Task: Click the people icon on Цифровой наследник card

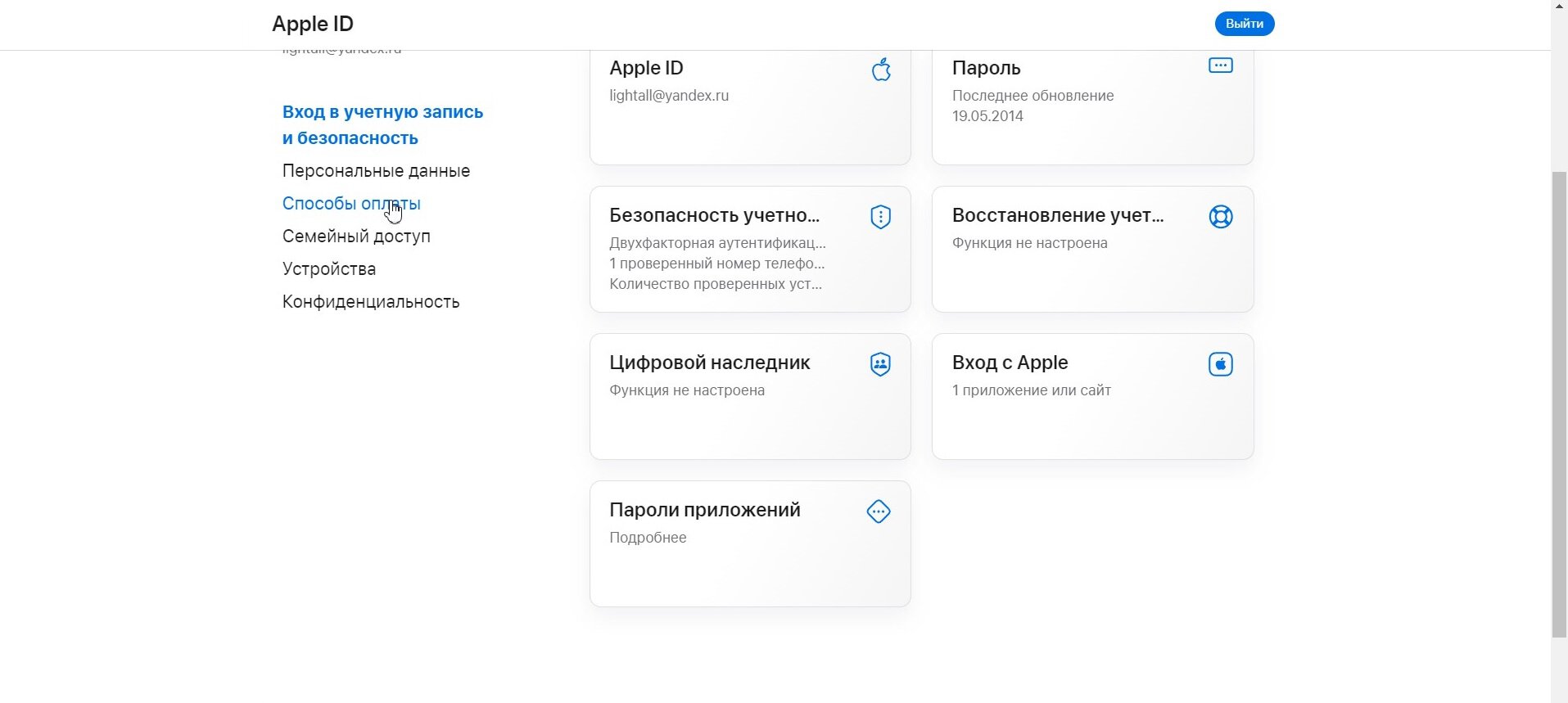Action: click(x=880, y=364)
